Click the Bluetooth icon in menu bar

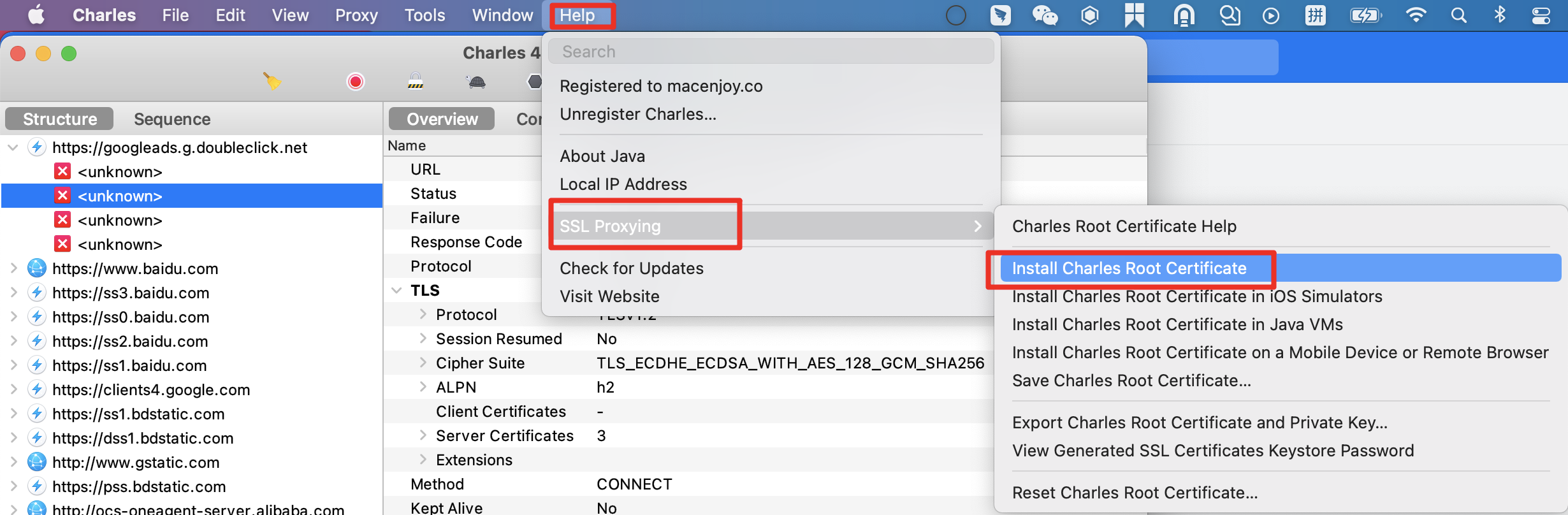pos(1500,15)
